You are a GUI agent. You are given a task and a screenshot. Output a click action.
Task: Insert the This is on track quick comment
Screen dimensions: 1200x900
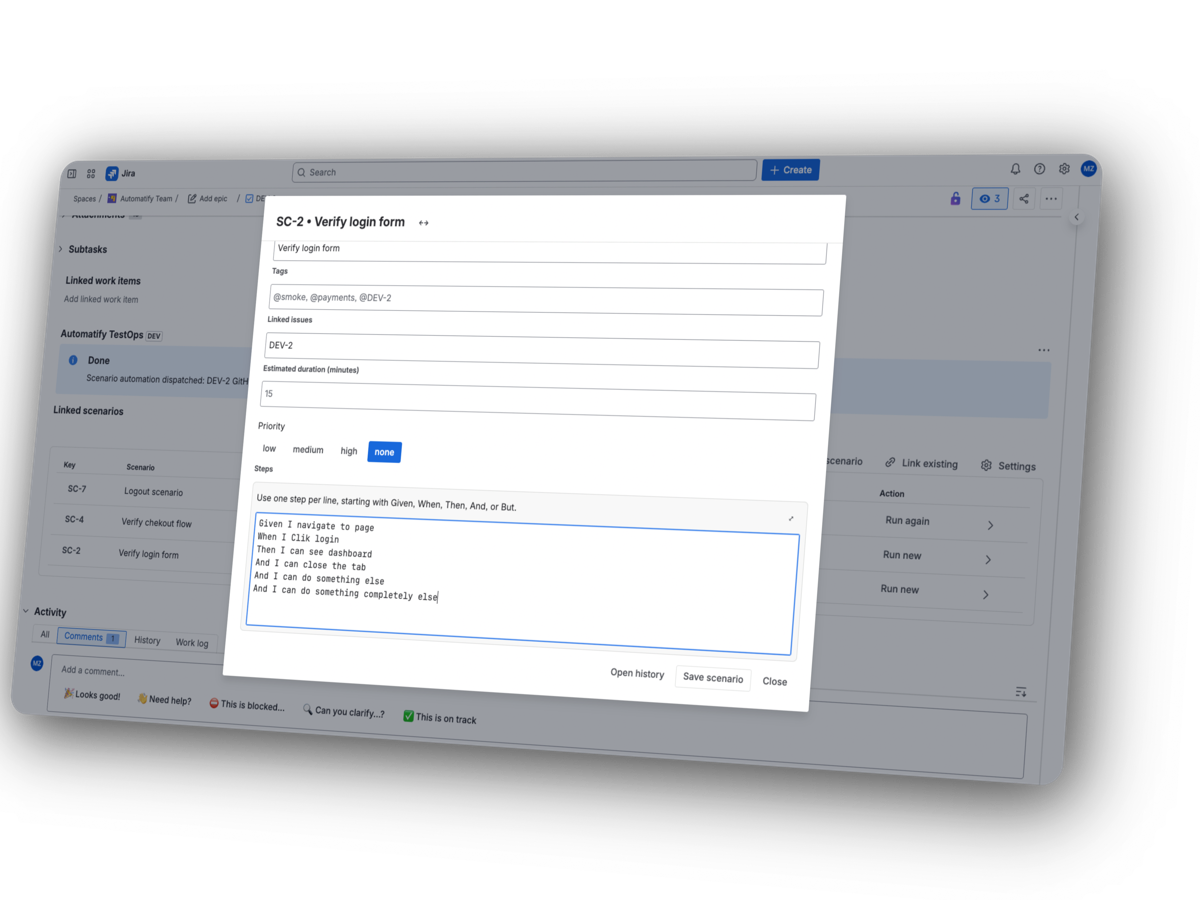click(x=440, y=718)
